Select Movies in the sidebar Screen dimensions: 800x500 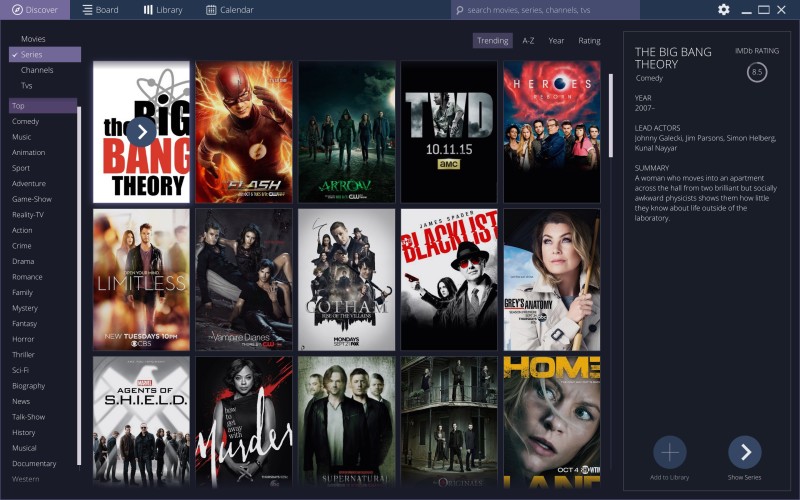(x=33, y=39)
